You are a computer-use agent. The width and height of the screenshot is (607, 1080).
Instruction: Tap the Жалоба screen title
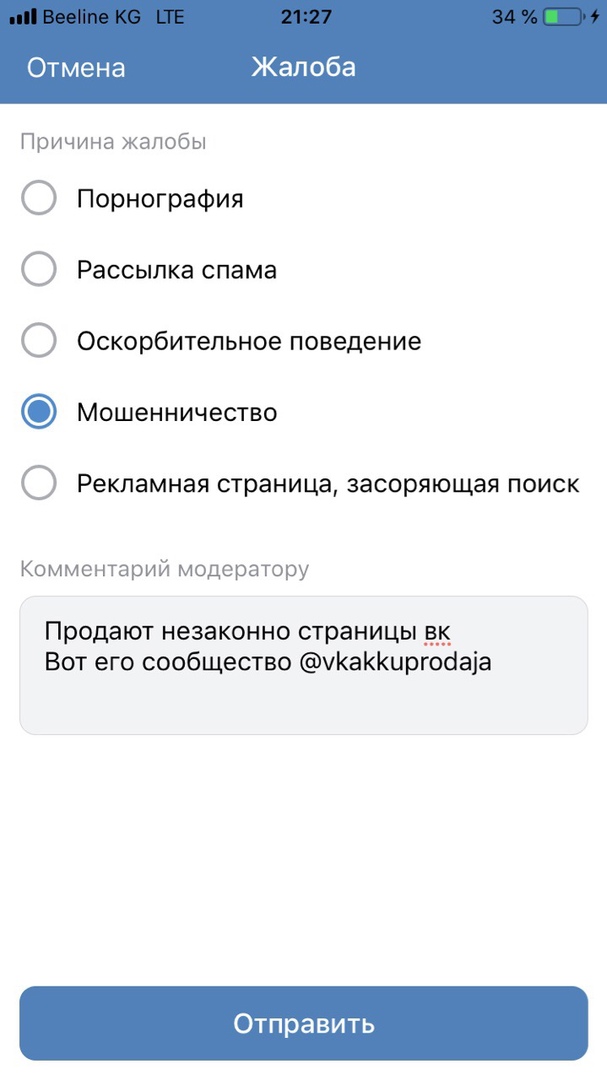[x=303, y=67]
